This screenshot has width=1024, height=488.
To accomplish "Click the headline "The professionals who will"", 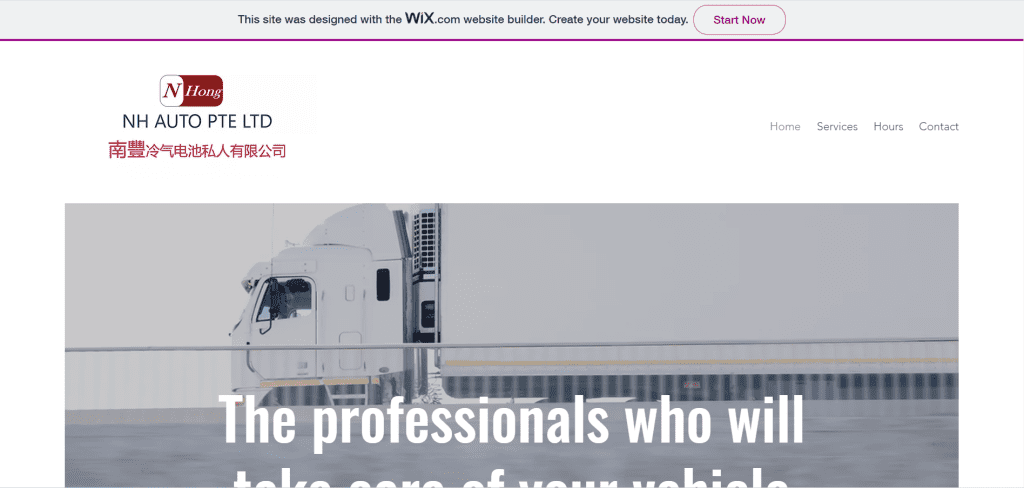I will point(511,420).
